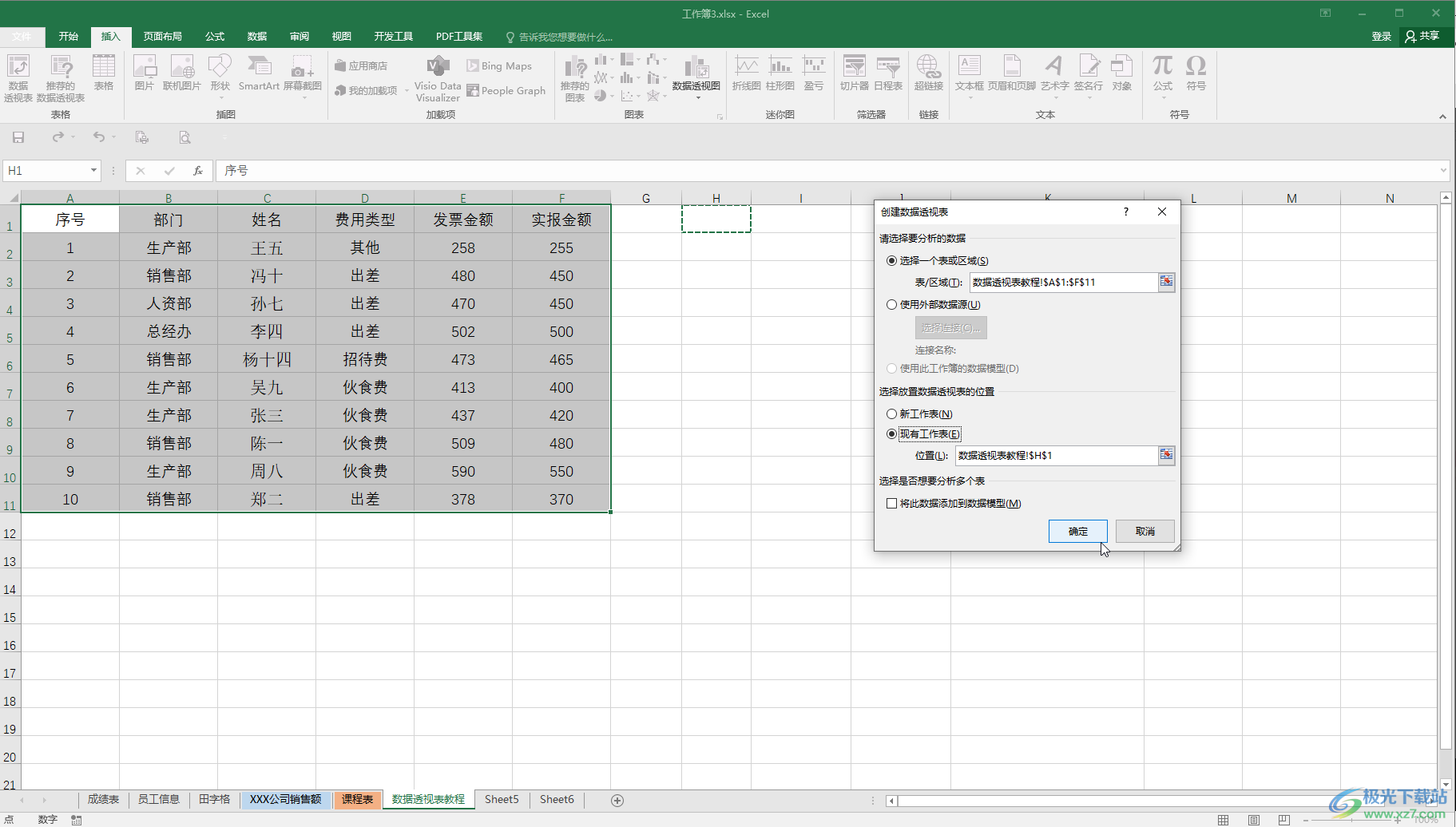
Task: Switch to the 课程表 sheet tab
Action: click(357, 799)
